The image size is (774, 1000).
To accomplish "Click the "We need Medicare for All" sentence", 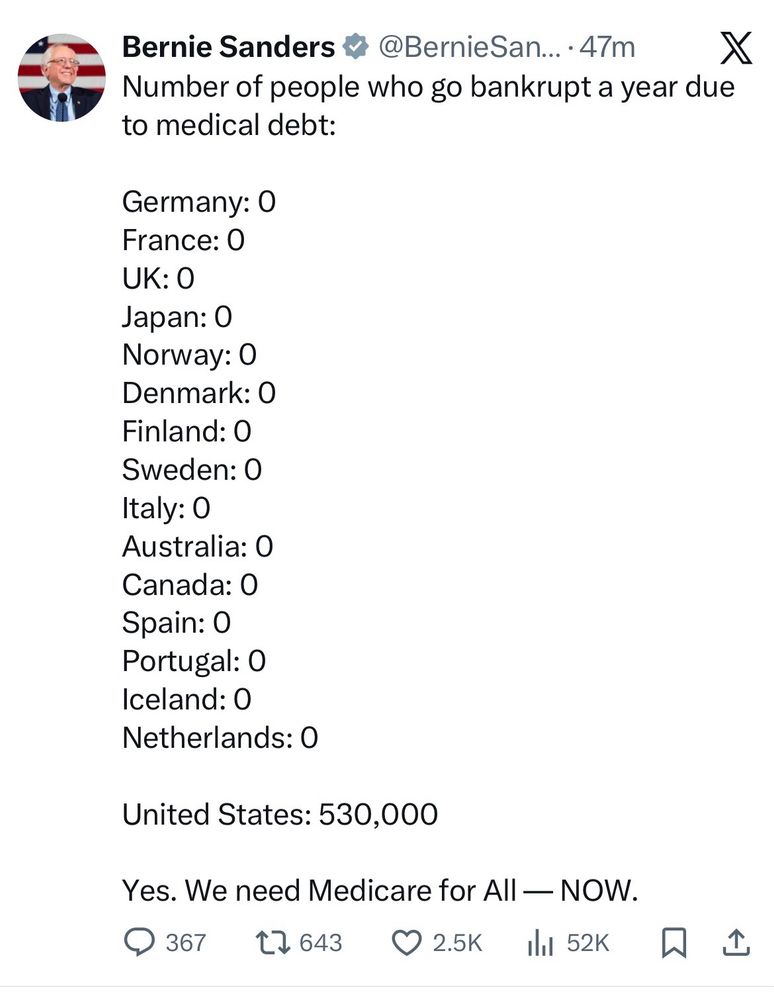I will pos(379,889).
